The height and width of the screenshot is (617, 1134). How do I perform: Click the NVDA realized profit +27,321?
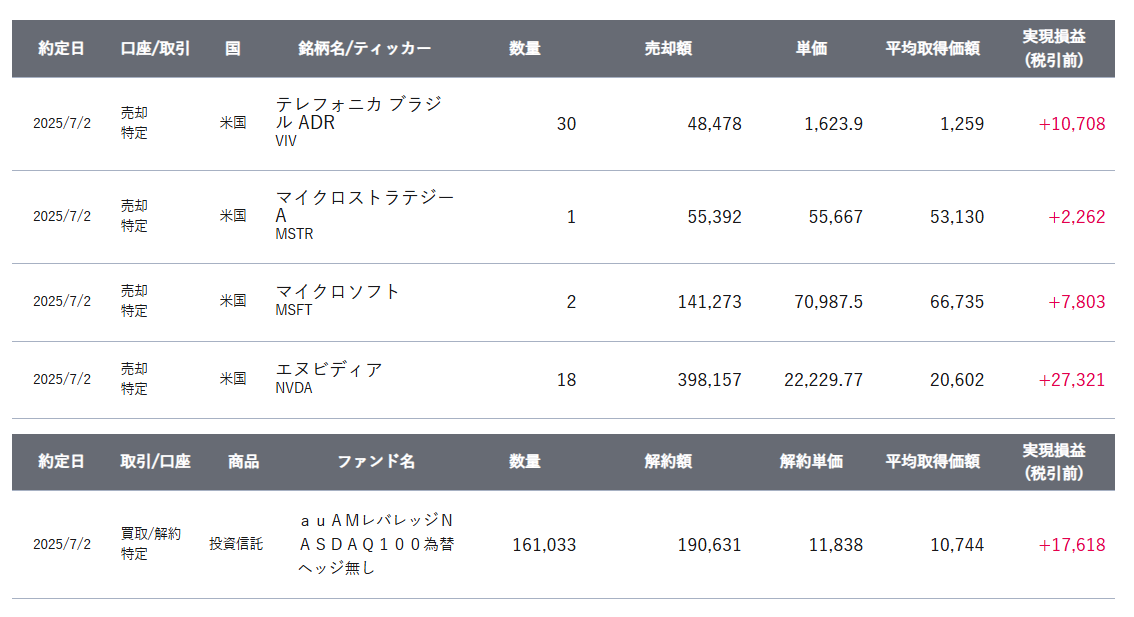(1072, 380)
